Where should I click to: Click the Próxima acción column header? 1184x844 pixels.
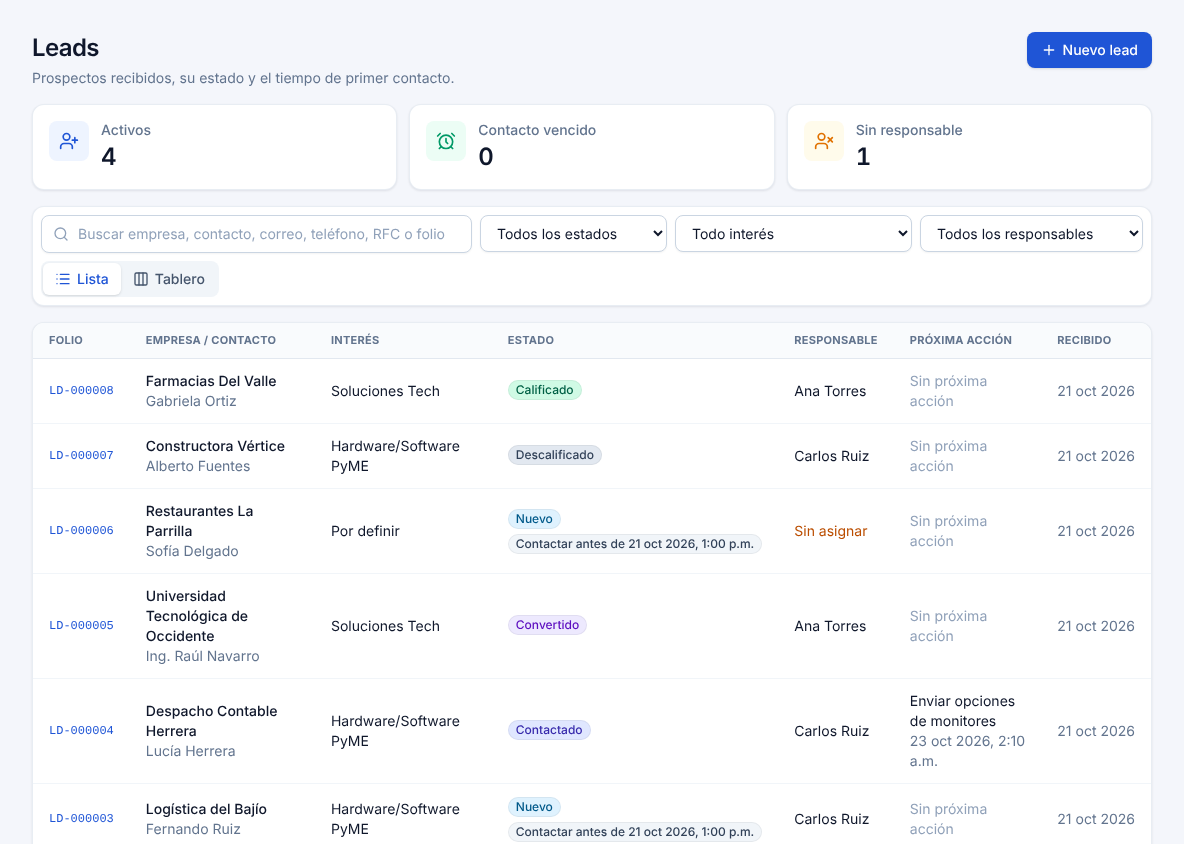click(x=960, y=340)
